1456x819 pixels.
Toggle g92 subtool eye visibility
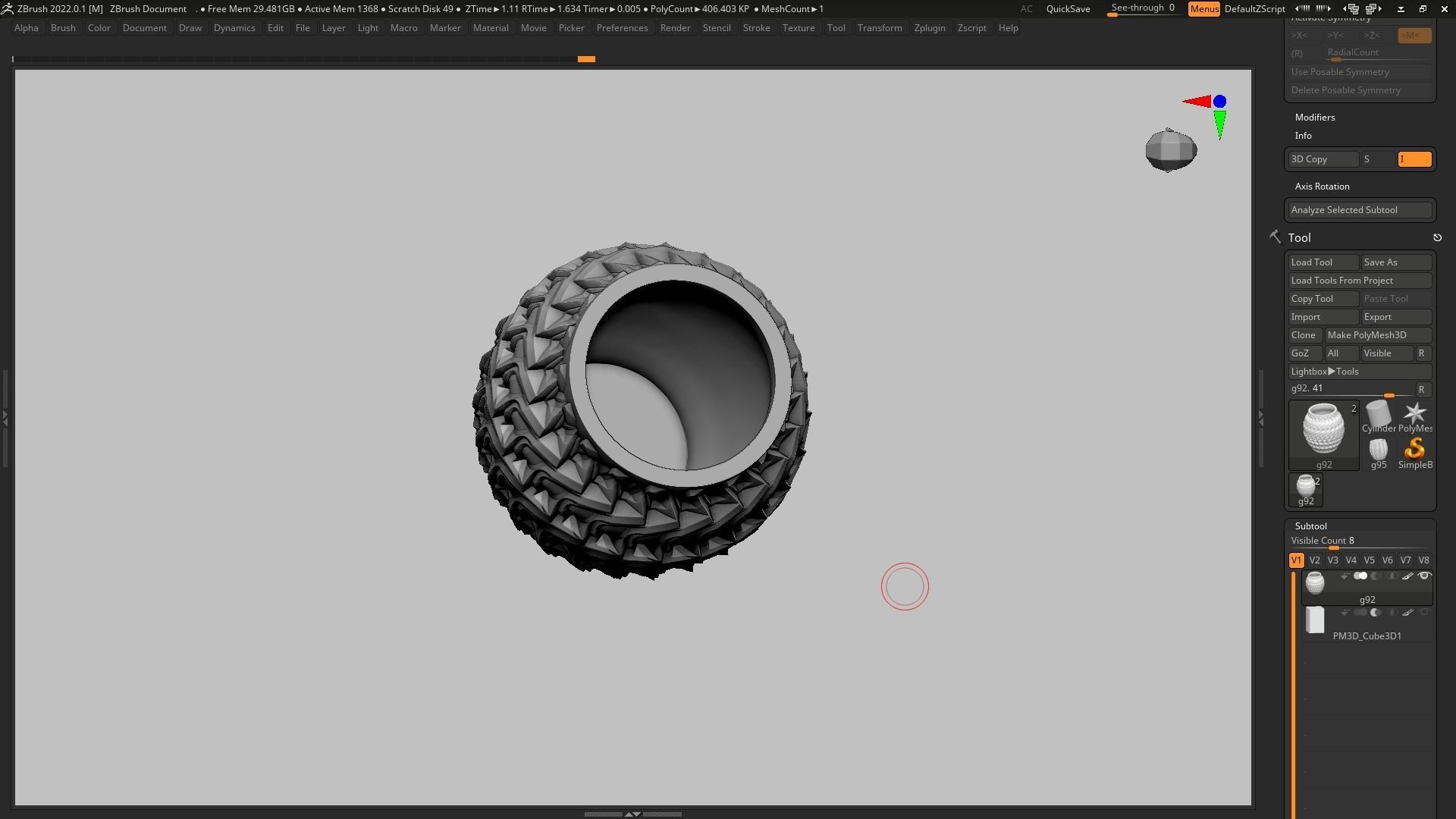click(1424, 576)
